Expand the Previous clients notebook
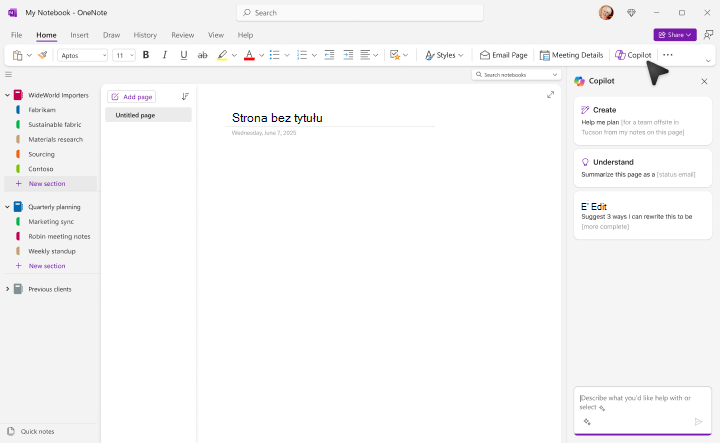720x443 pixels. 7,289
